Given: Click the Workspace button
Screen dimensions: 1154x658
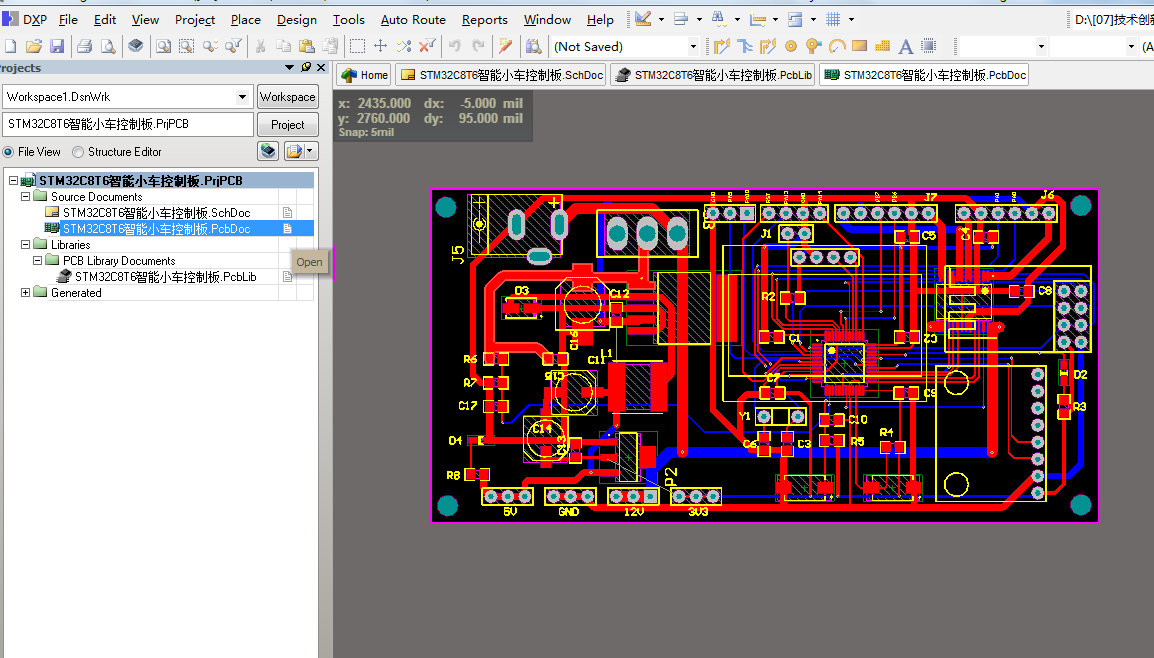Looking at the screenshot, I should pyautogui.click(x=287, y=96).
